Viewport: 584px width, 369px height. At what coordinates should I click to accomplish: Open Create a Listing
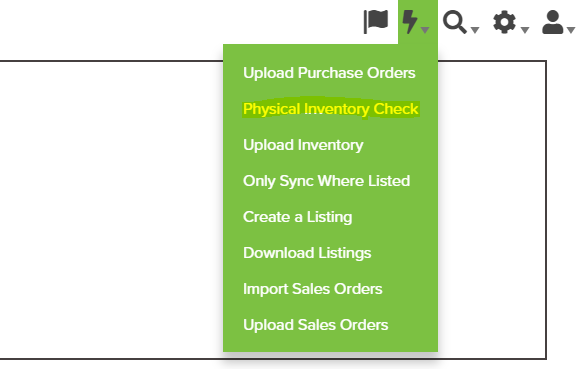coord(298,217)
